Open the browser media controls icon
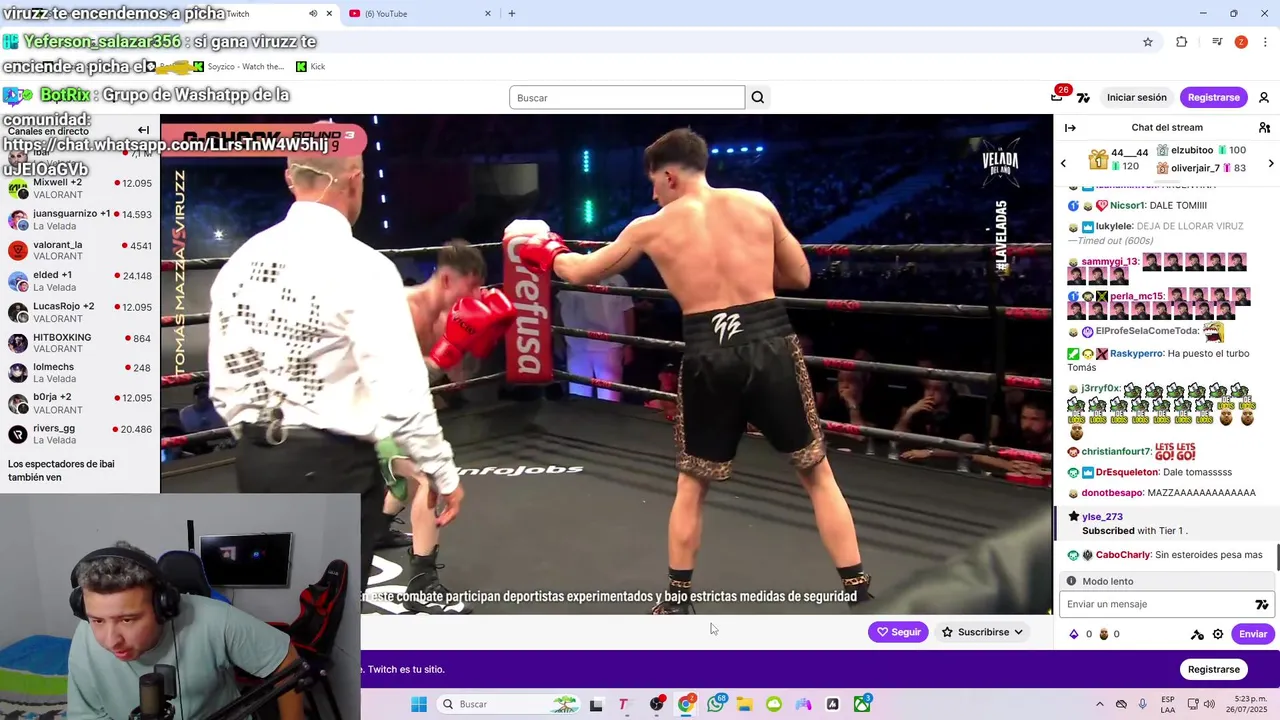The image size is (1280, 720). [1217, 42]
